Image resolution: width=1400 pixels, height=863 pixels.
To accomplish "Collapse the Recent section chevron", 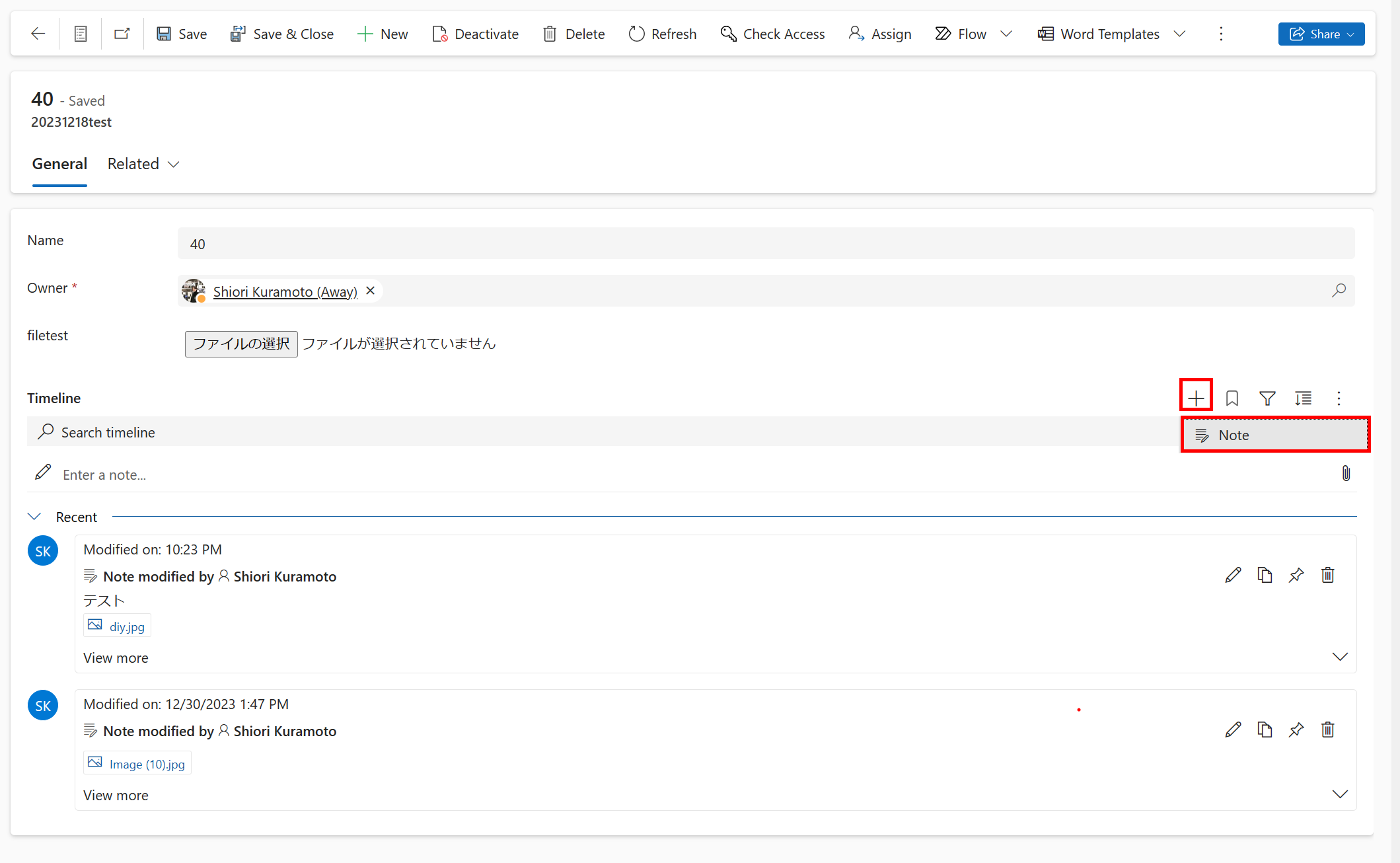I will tap(34, 517).
